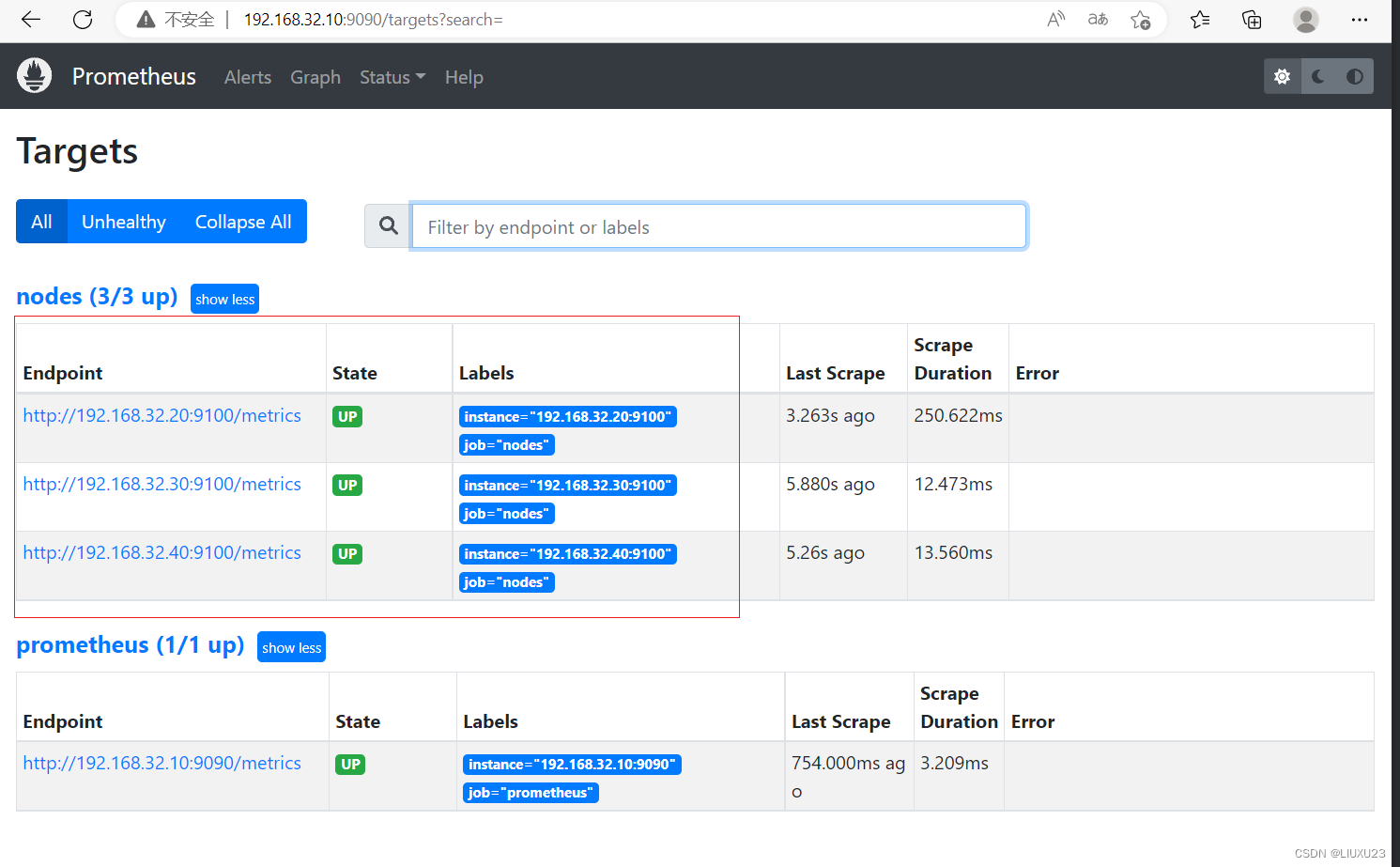Open the collections icon
Screen dimensions: 1400x867
[1252, 20]
